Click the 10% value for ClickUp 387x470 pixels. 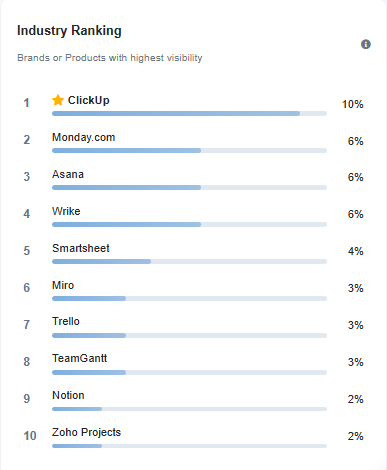click(352, 104)
